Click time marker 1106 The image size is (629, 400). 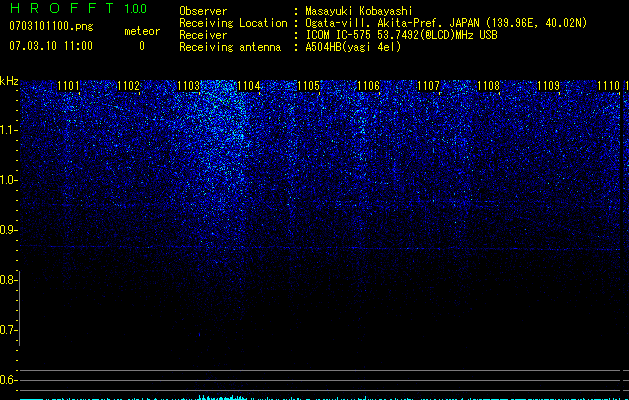(368, 86)
